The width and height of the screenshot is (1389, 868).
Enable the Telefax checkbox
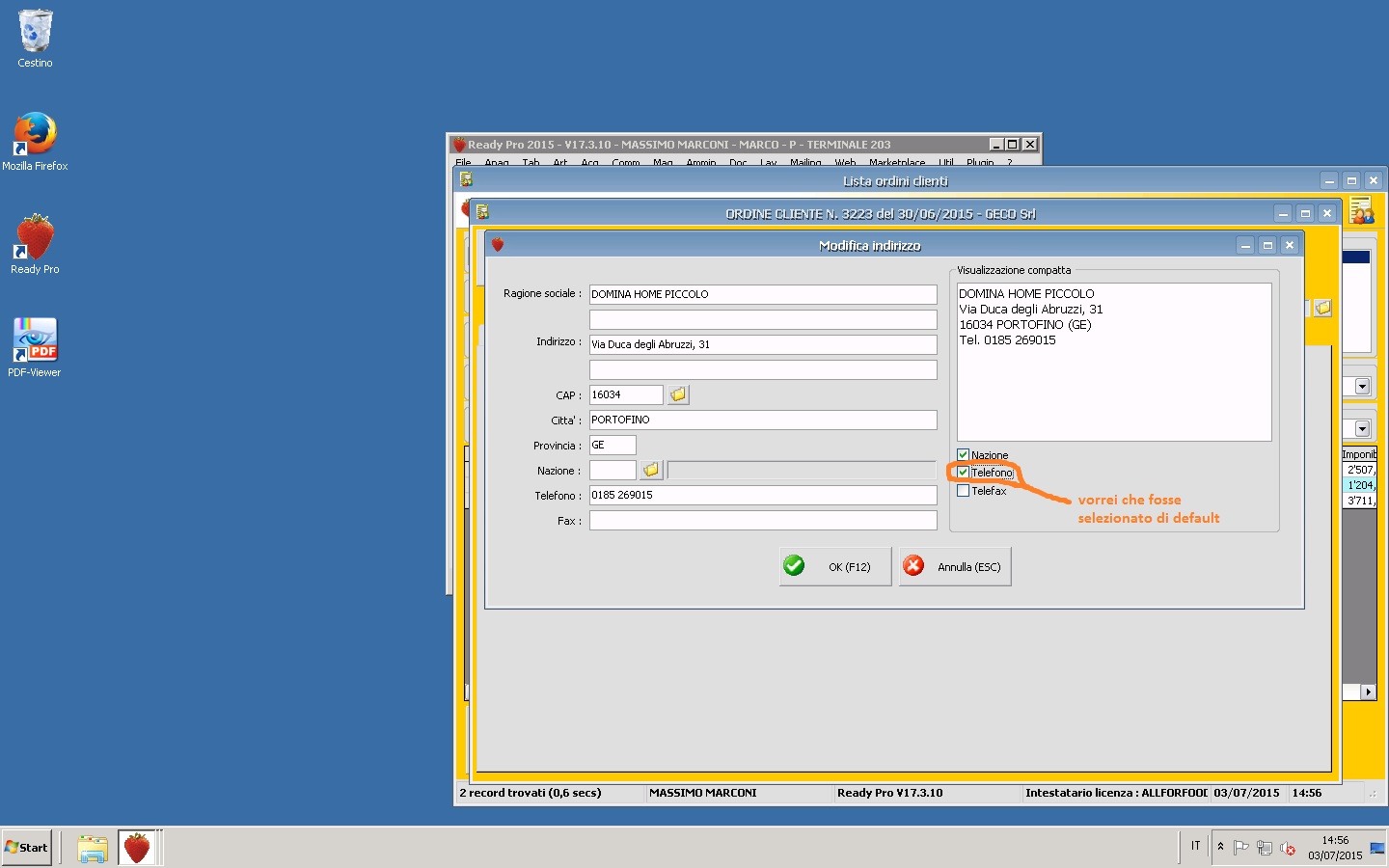[963, 490]
